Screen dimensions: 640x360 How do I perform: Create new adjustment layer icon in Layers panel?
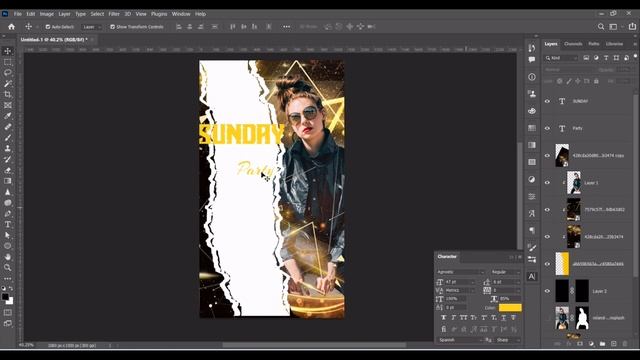[x=591, y=344]
